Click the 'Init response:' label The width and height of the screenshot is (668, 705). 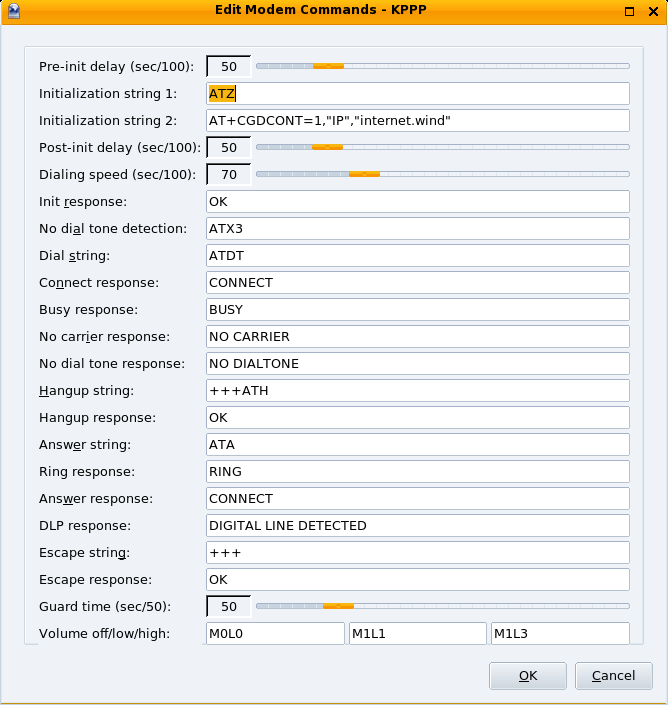pyautogui.click(x=83, y=202)
